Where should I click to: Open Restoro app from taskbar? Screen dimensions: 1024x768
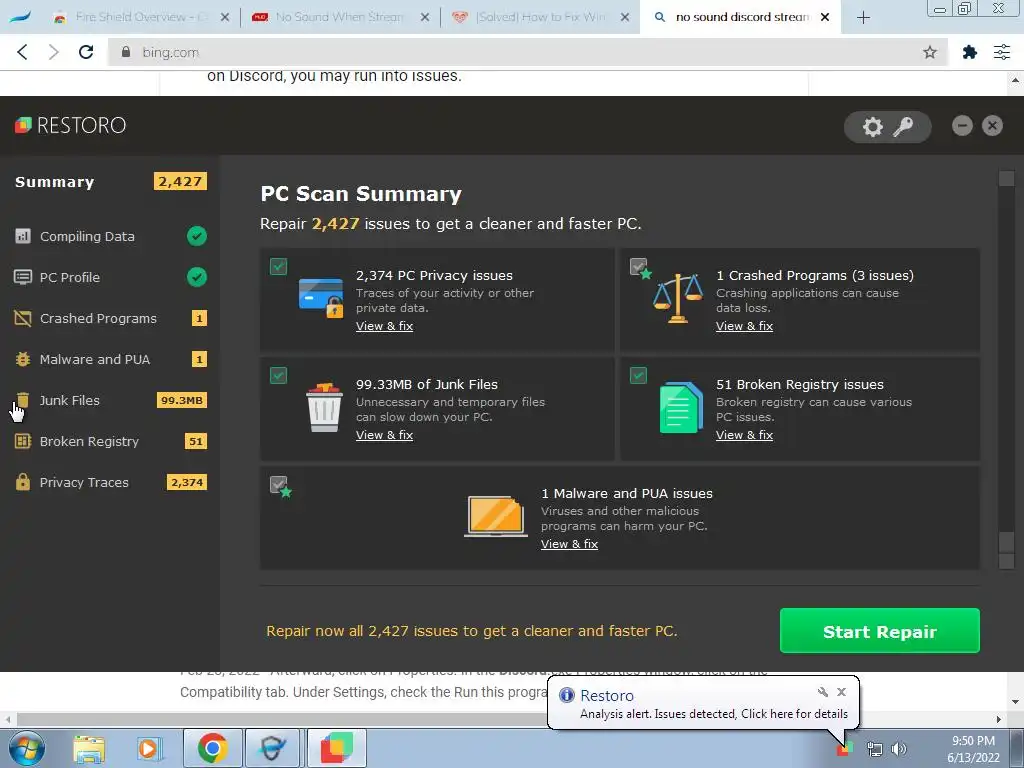pos(336,748)
